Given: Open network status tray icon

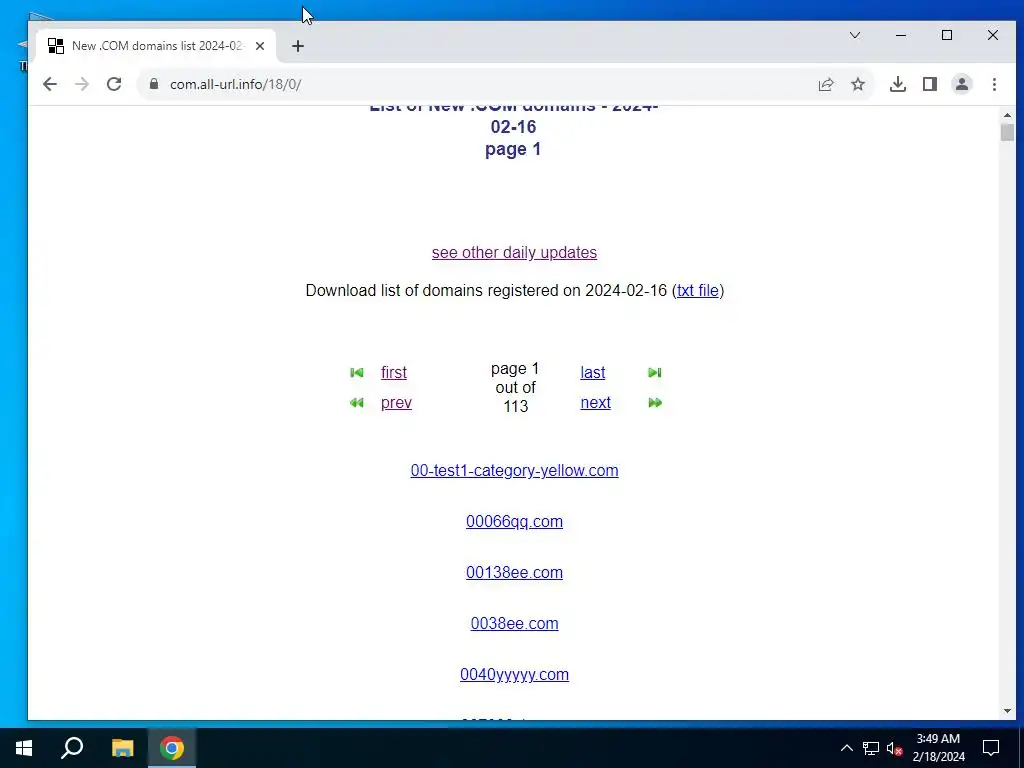Looking at the screenshot, I should click(x=871, y=748).
